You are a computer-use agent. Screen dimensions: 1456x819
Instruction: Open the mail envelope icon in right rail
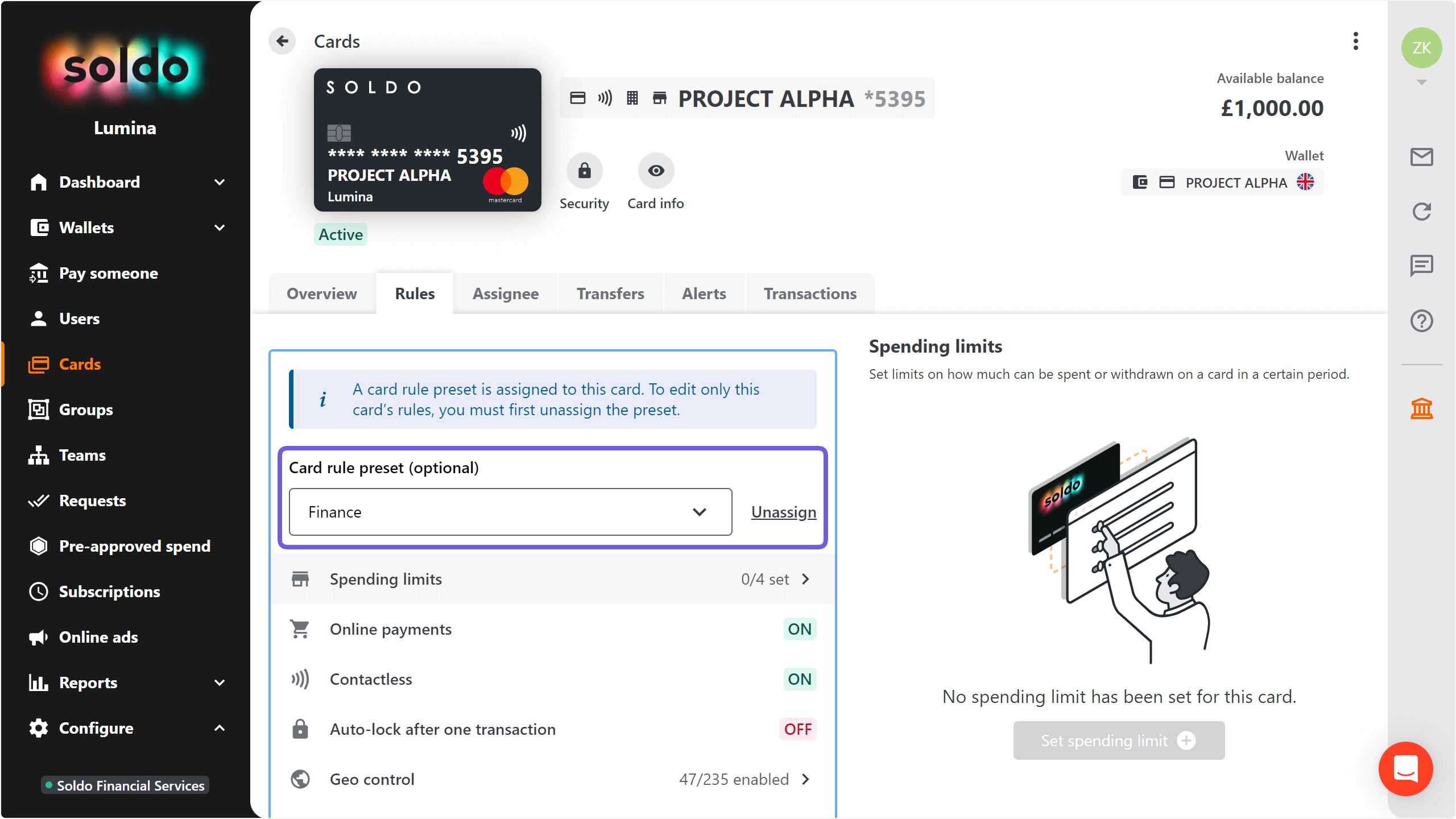pos(1421,157)
